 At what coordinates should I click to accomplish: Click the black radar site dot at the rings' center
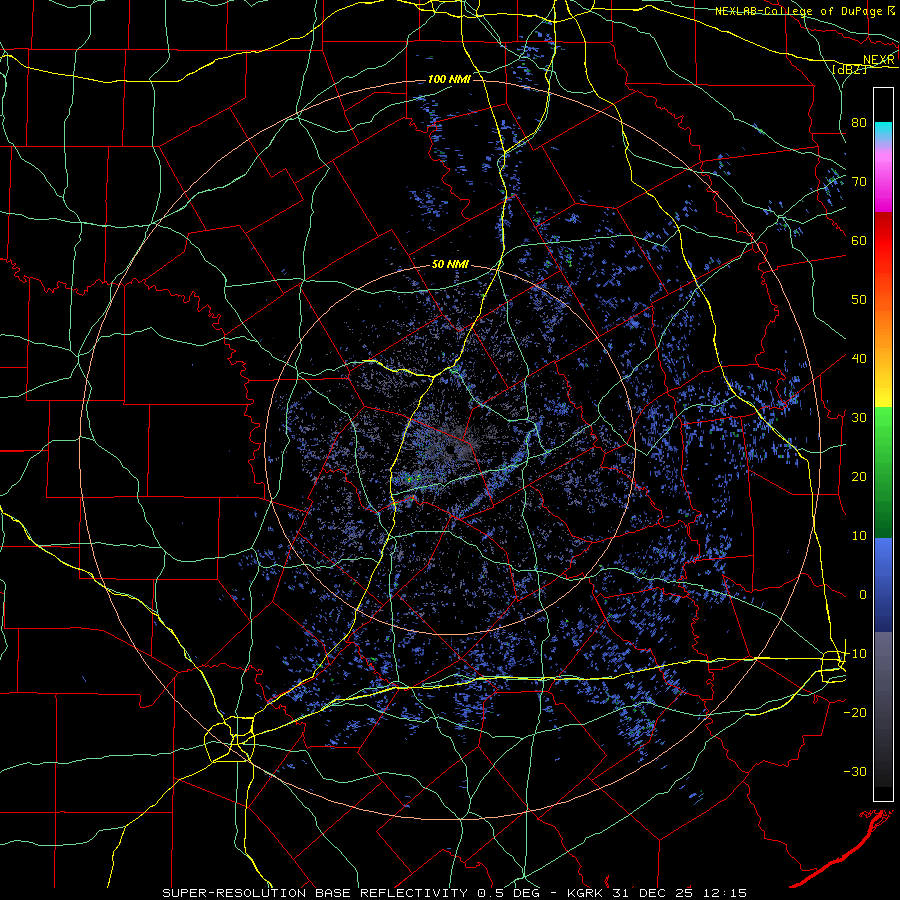point(450,449)
